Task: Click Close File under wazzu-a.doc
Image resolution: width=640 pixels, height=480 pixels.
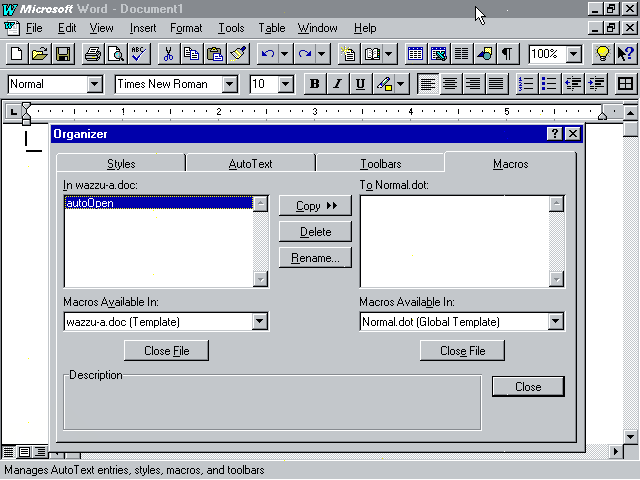Action: coord(167,351)
